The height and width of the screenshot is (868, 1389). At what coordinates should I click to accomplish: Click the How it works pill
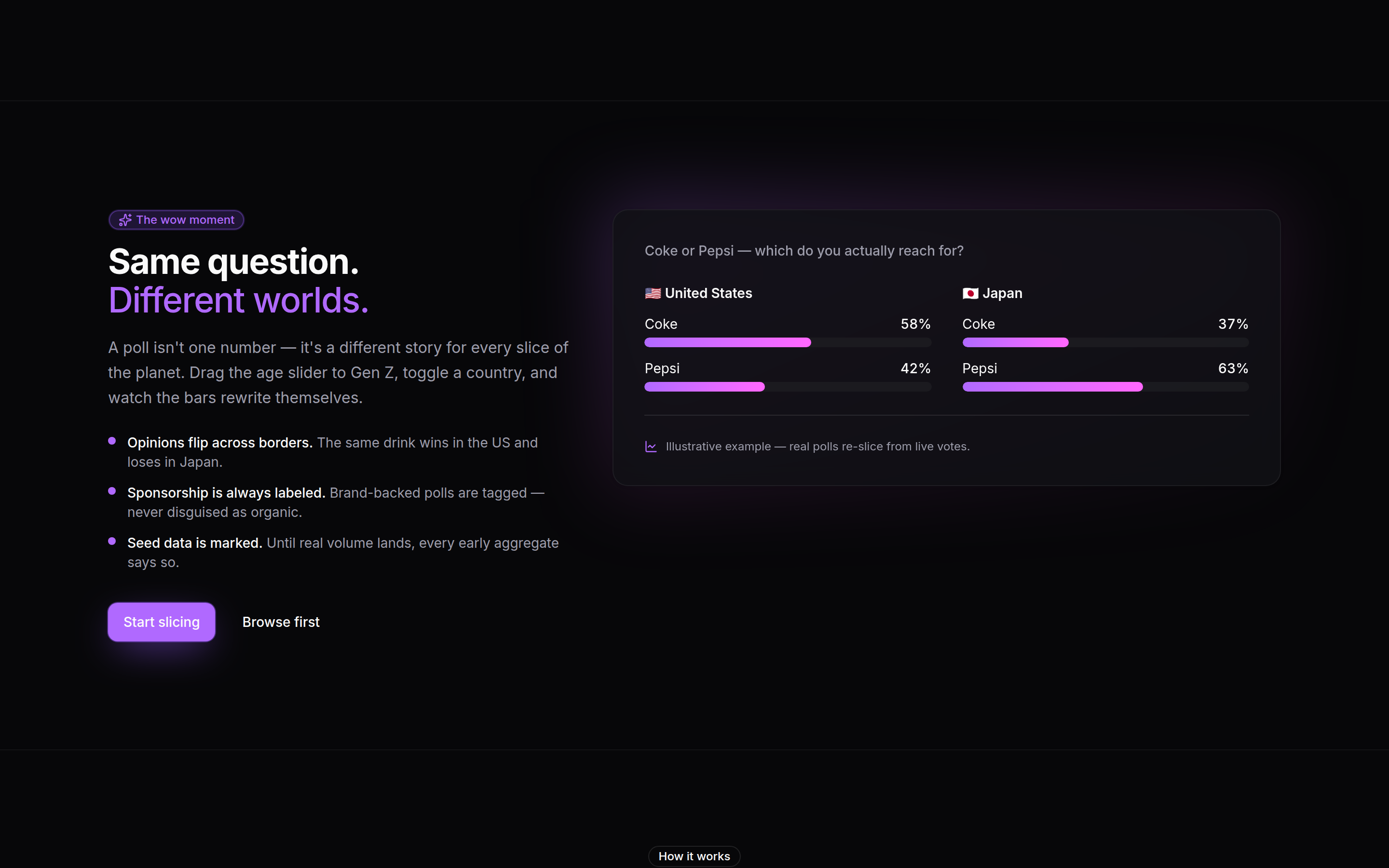tap(694, 856)
